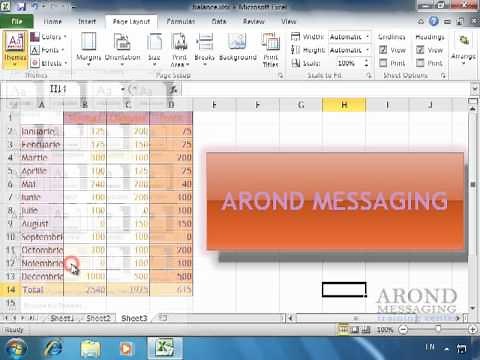
Task: Click the 100% zoom level
Action: (x=385, y=330)
